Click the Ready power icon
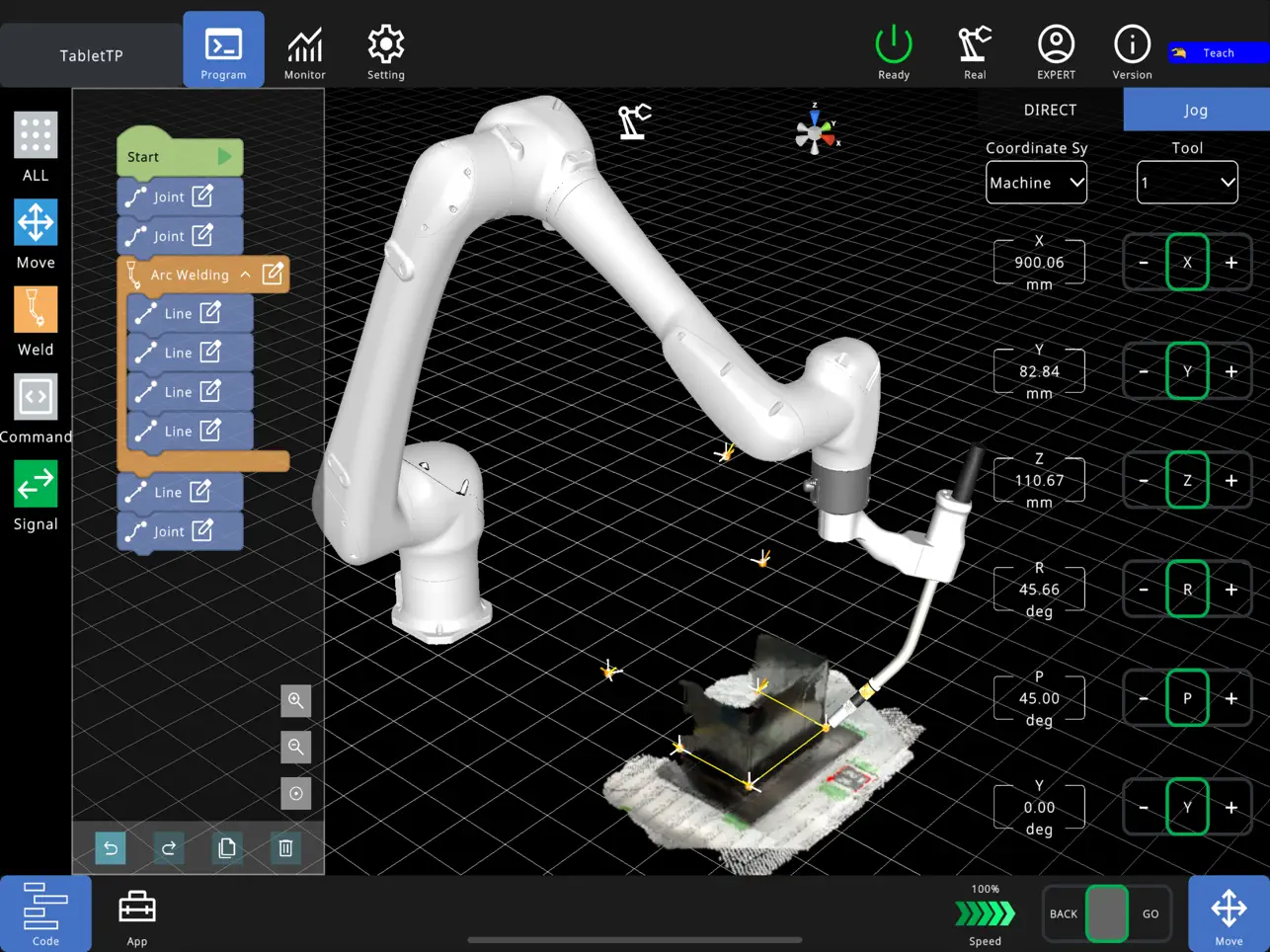Screen dimensions: 1270x952 click(894, 52)
